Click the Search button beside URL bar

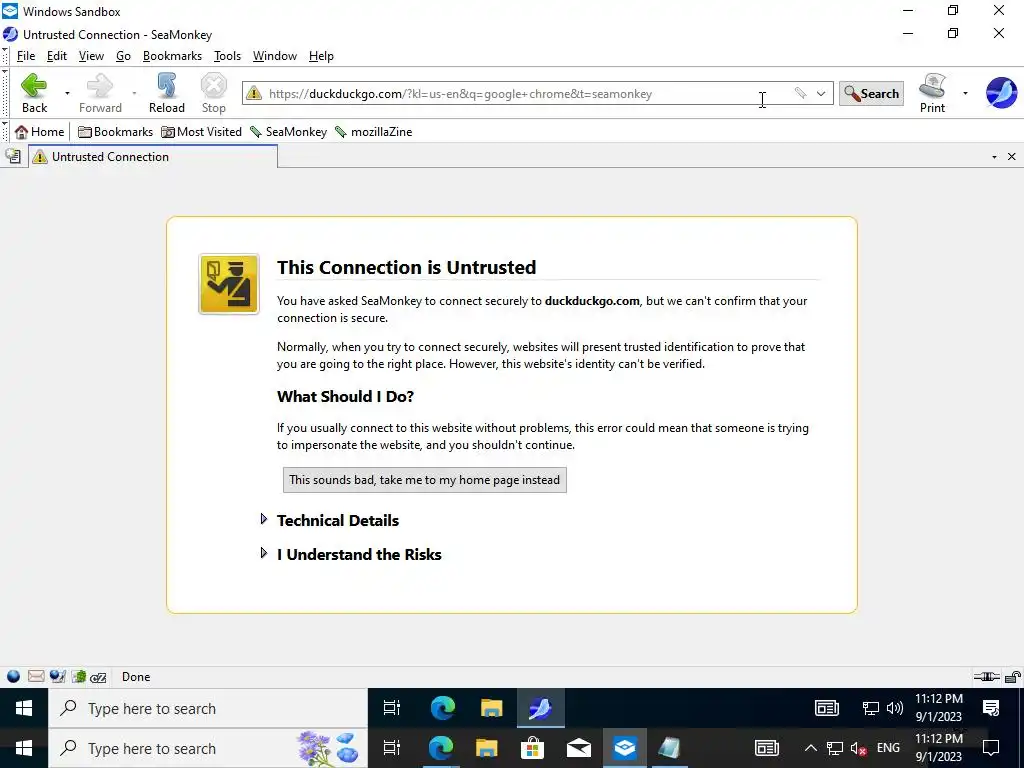[x=871, y=93]
